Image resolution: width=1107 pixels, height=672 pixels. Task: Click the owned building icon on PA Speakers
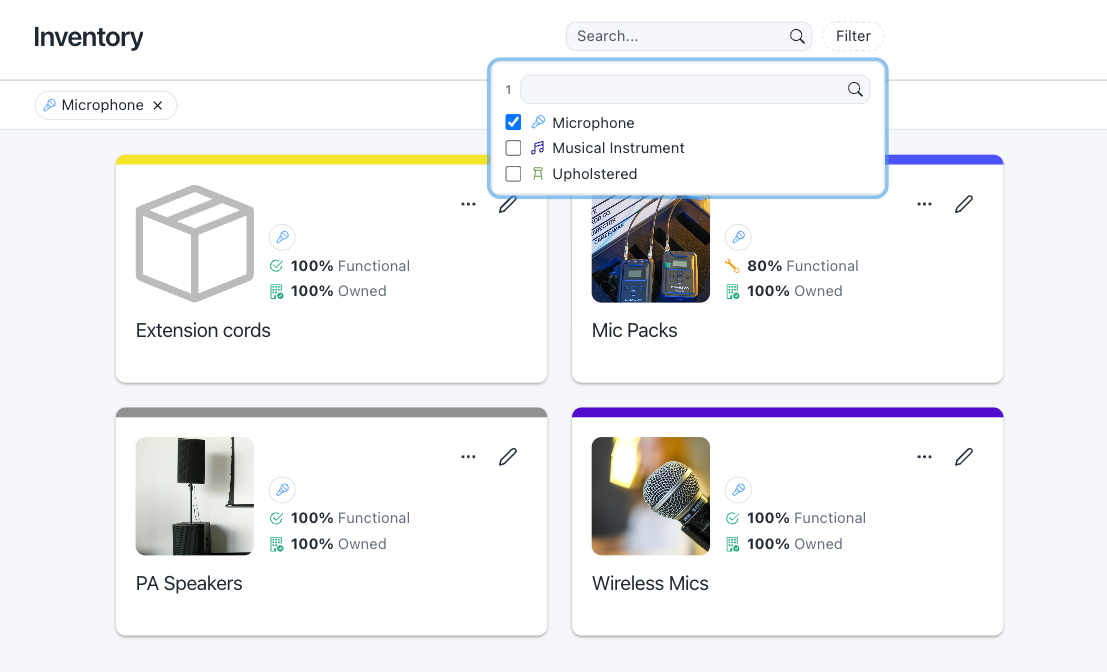(277, 544)
